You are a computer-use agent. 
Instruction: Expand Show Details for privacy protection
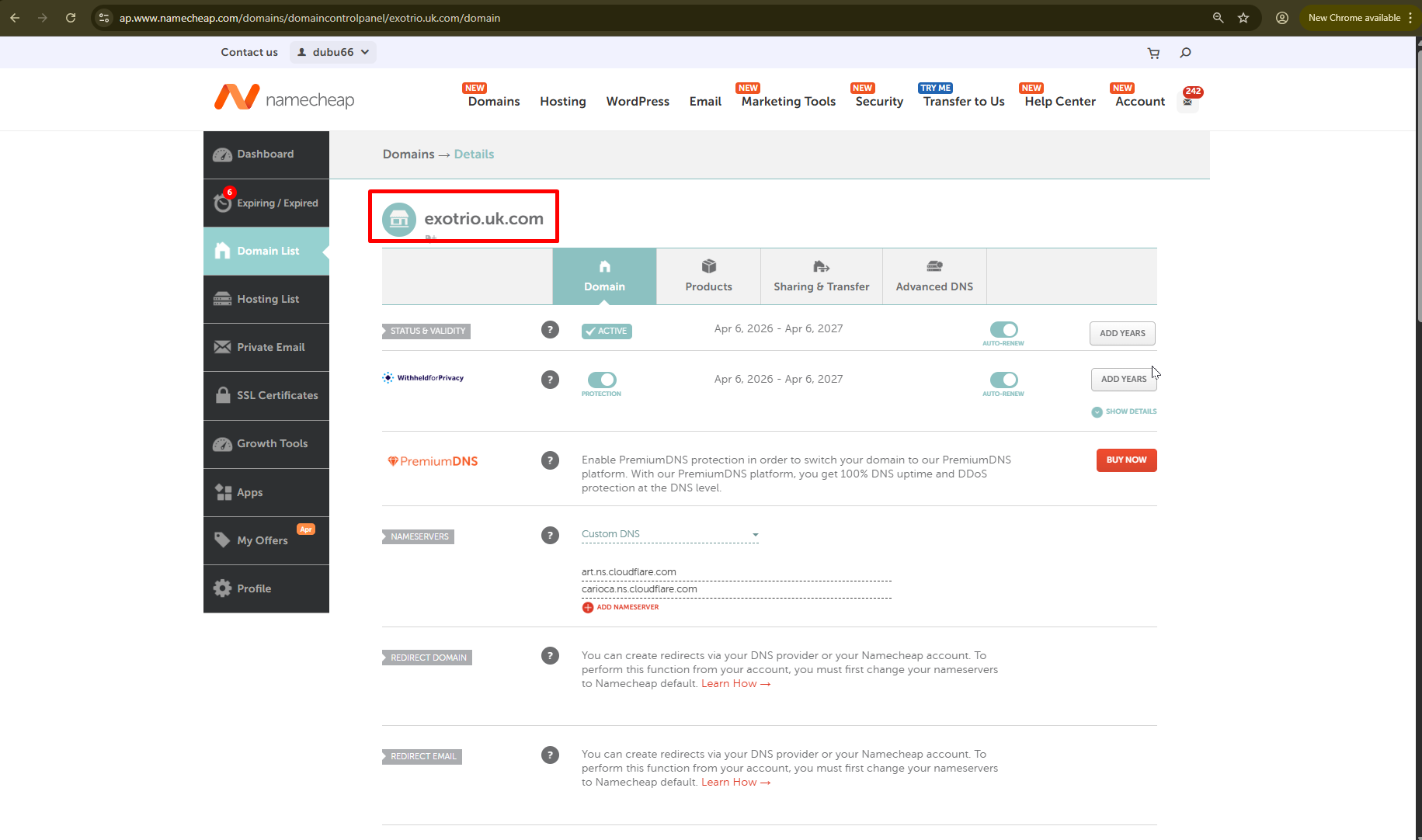[1124, 411]
